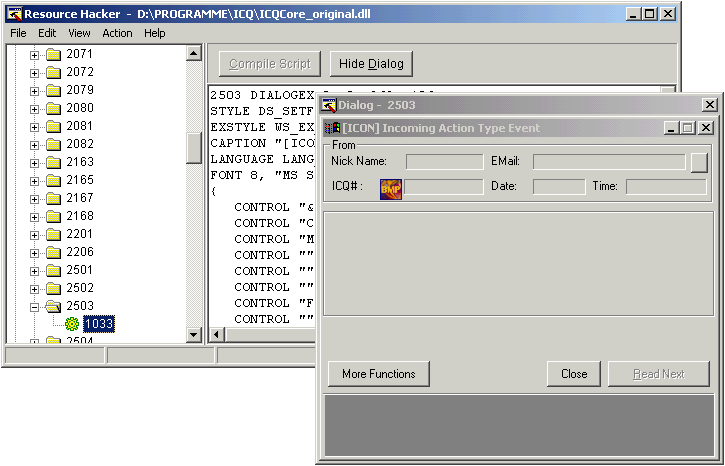
Task: Expand the 2165 tree node
Action: point(35,180)
